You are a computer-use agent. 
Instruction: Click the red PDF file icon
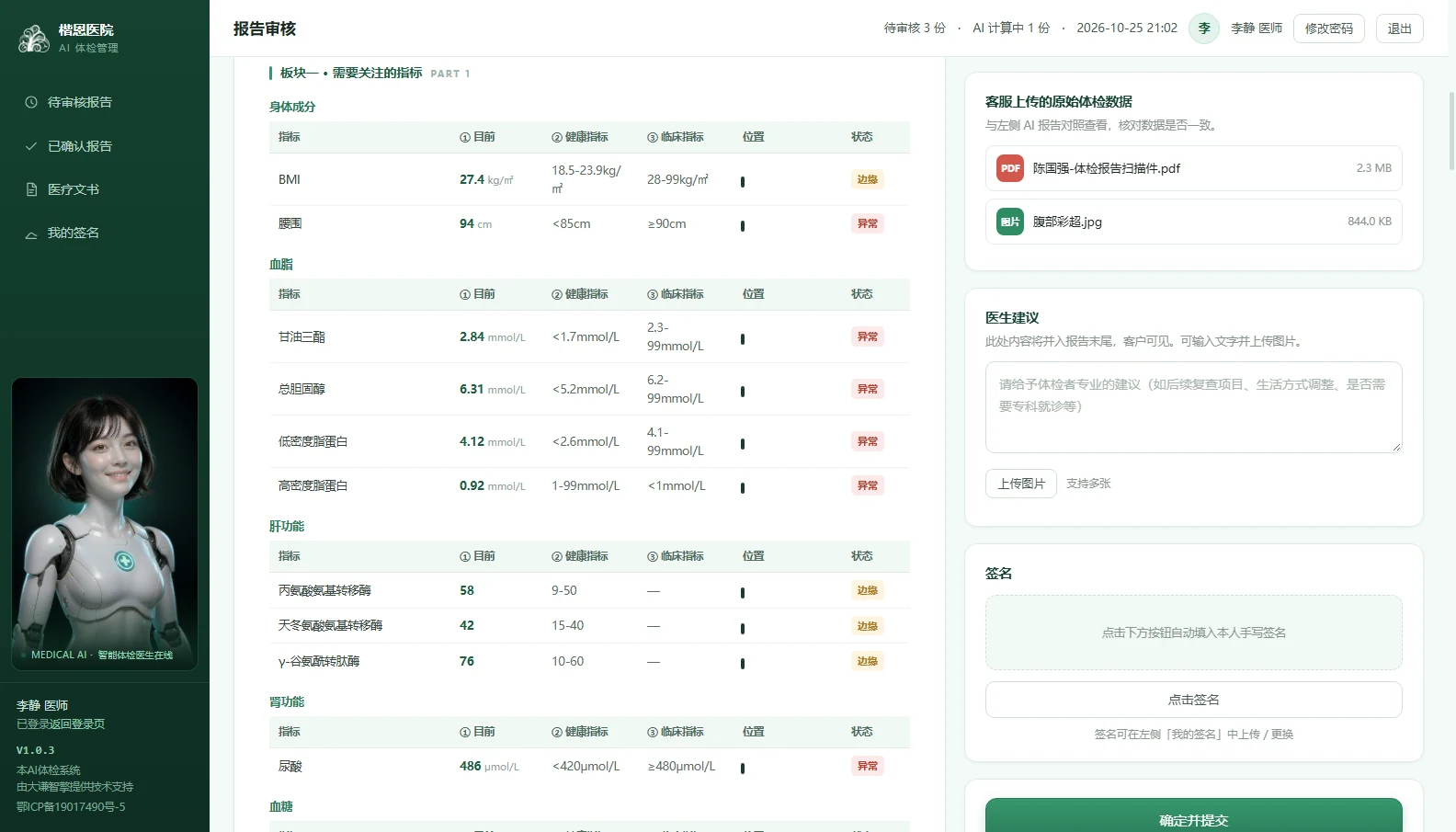(x=1010, y=168)
